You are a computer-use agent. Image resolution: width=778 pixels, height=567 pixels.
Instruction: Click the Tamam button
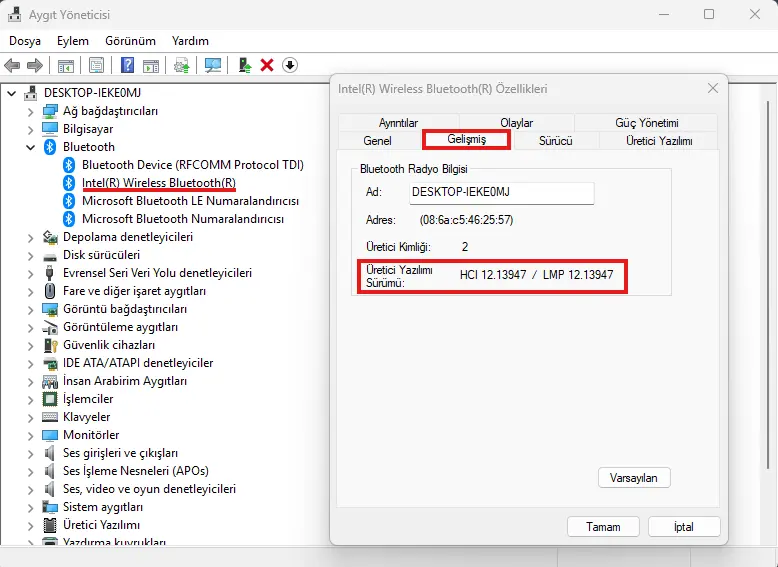tap(603, 526)
